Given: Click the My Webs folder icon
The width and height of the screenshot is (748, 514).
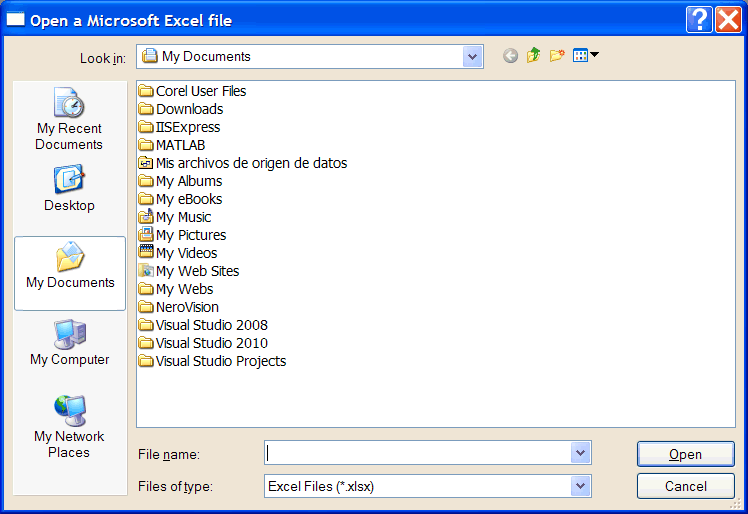Looking at the screenshot, I should pos(146,289).
